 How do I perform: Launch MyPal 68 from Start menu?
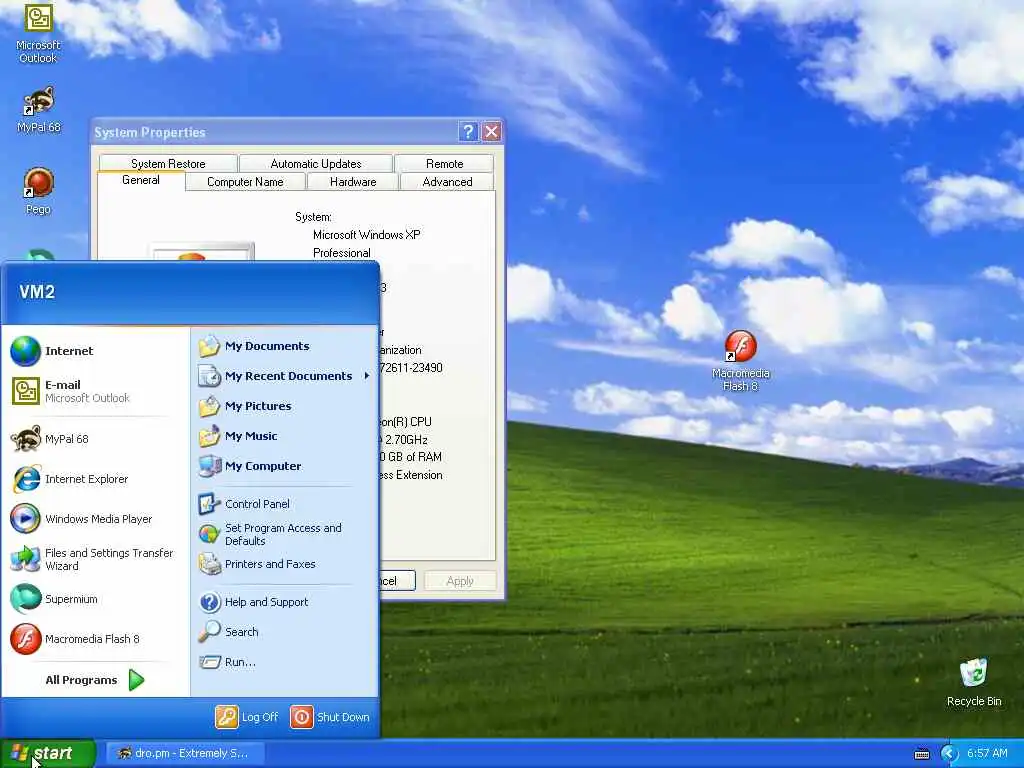95,439
